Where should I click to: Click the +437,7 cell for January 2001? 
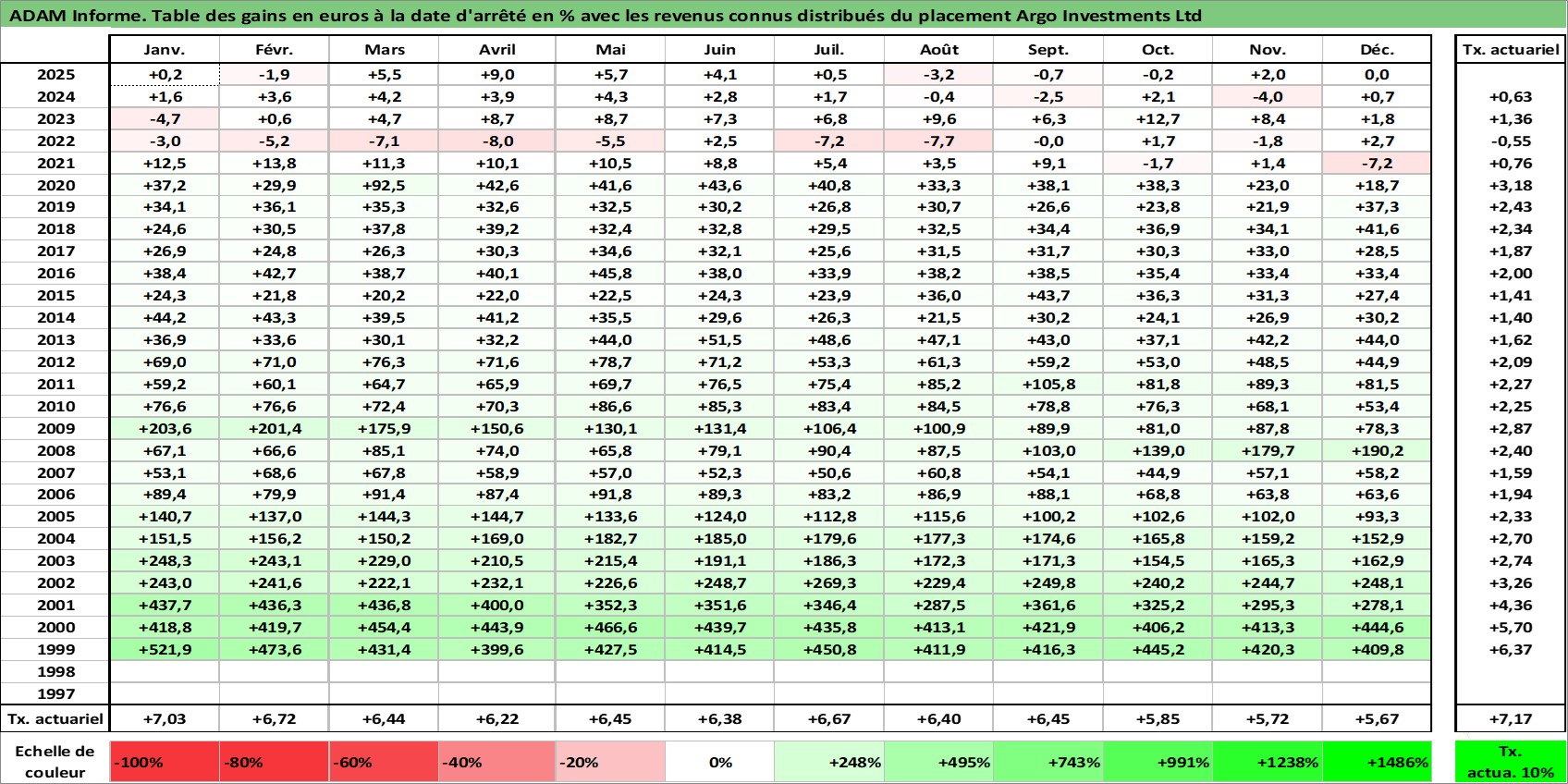[165, 605]
